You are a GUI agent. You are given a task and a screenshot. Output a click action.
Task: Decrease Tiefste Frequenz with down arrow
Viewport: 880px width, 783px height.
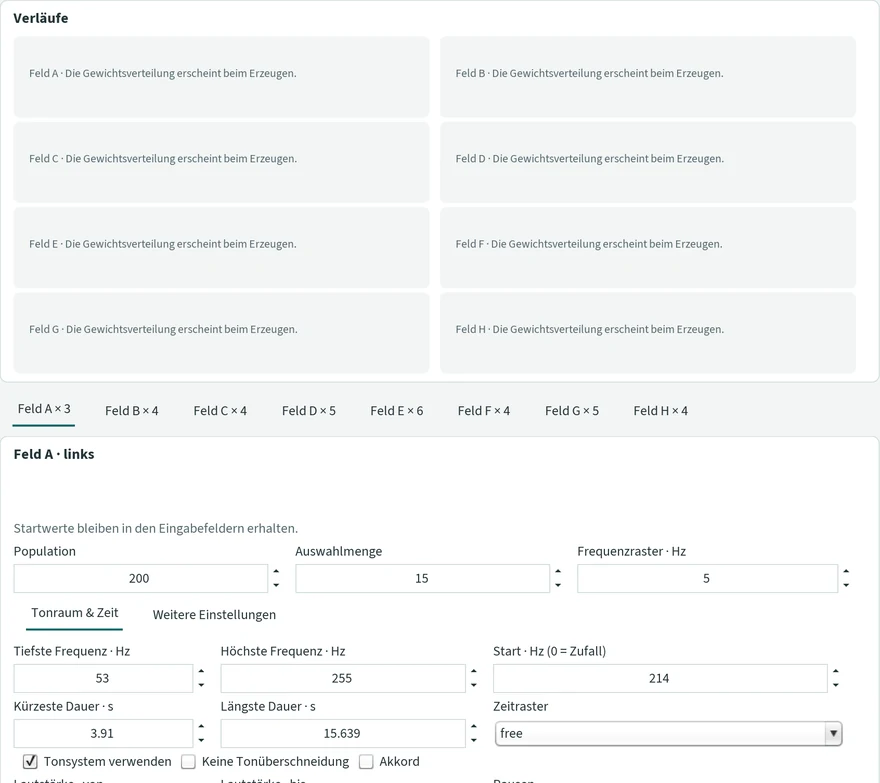201,685
